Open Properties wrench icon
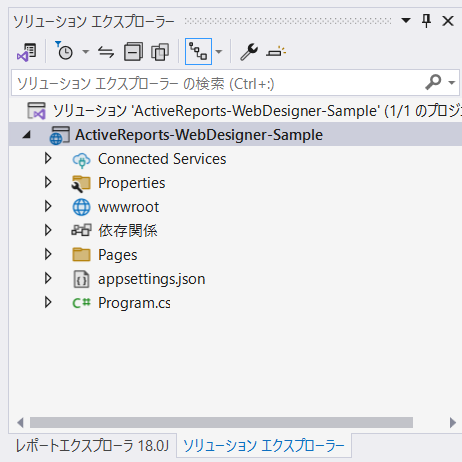The image size is (462, 462). click(249, 52)
